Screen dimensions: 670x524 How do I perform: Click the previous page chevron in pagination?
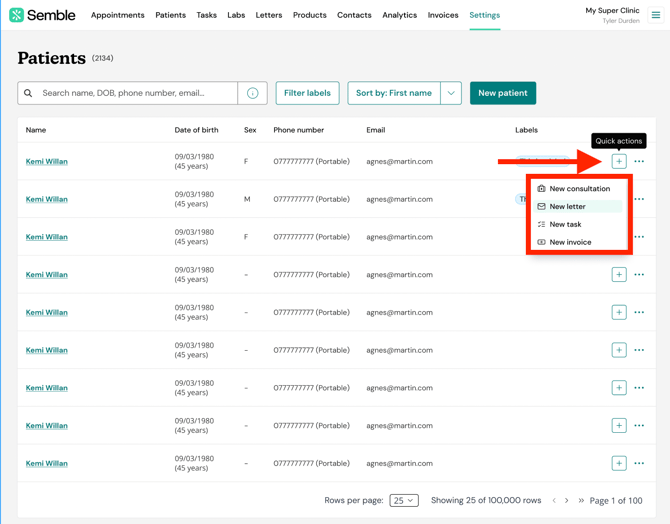click(554, 500)
